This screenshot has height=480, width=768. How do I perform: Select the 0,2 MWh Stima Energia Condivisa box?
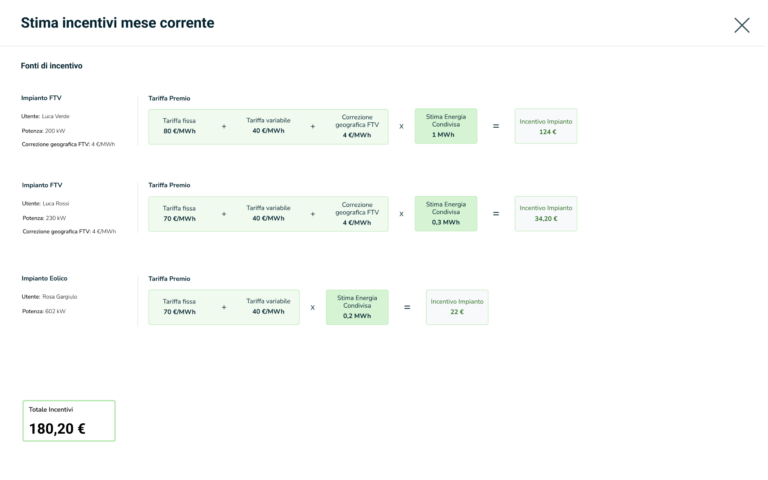pyautogui.click(x=357, y=307)
